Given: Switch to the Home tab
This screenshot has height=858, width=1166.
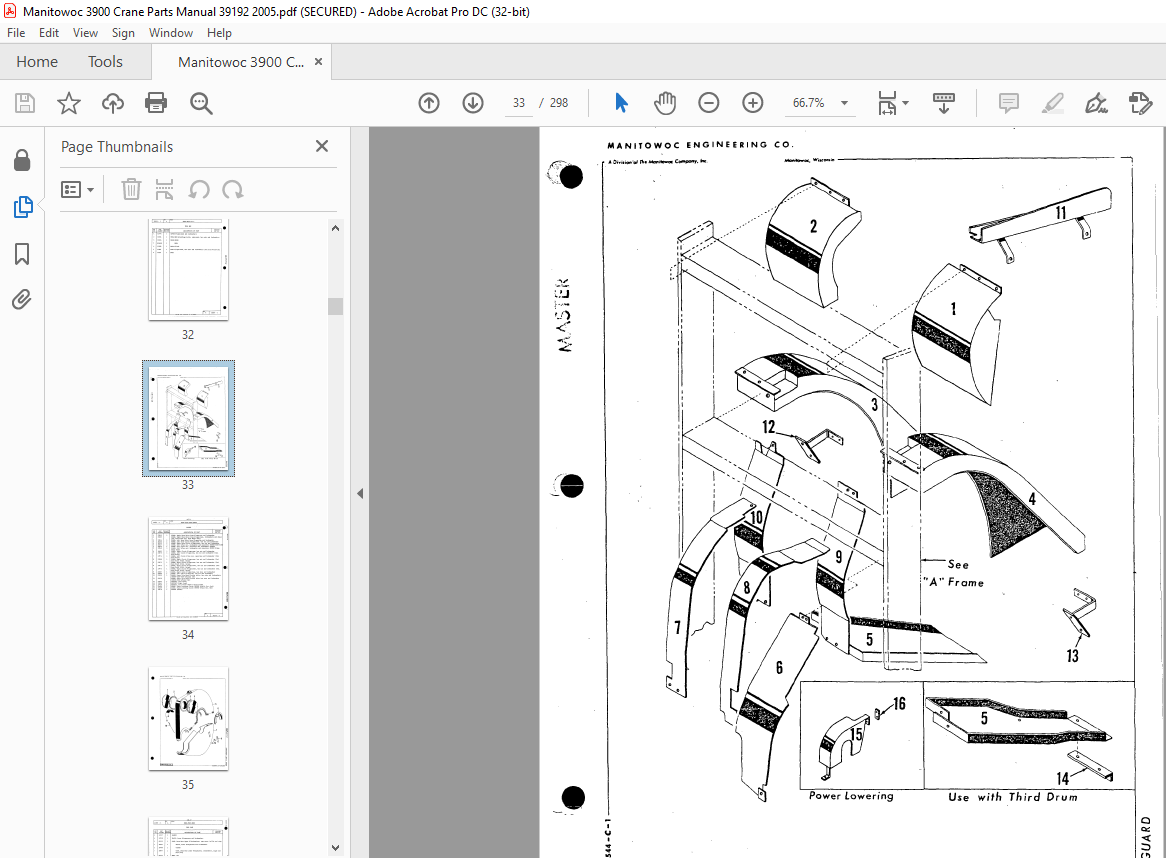Looking at the screenshot, I should pos(36,62).
